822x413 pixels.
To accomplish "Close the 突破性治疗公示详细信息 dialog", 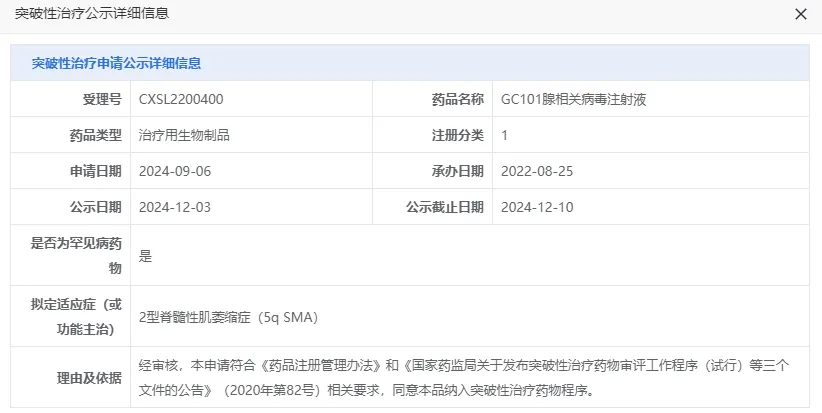I will [800, 14].
